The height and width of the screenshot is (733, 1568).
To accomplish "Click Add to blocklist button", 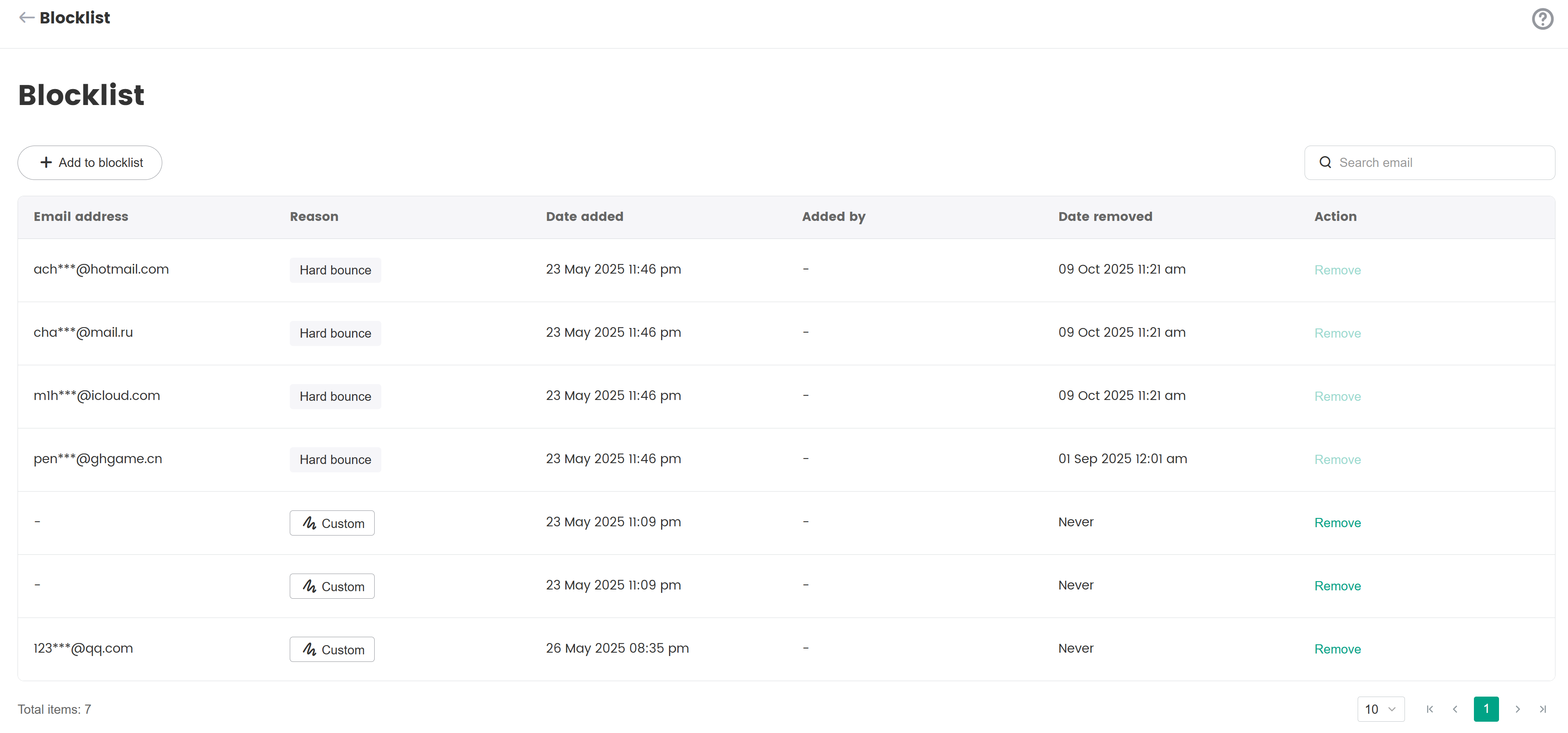I will pos(90,163).
